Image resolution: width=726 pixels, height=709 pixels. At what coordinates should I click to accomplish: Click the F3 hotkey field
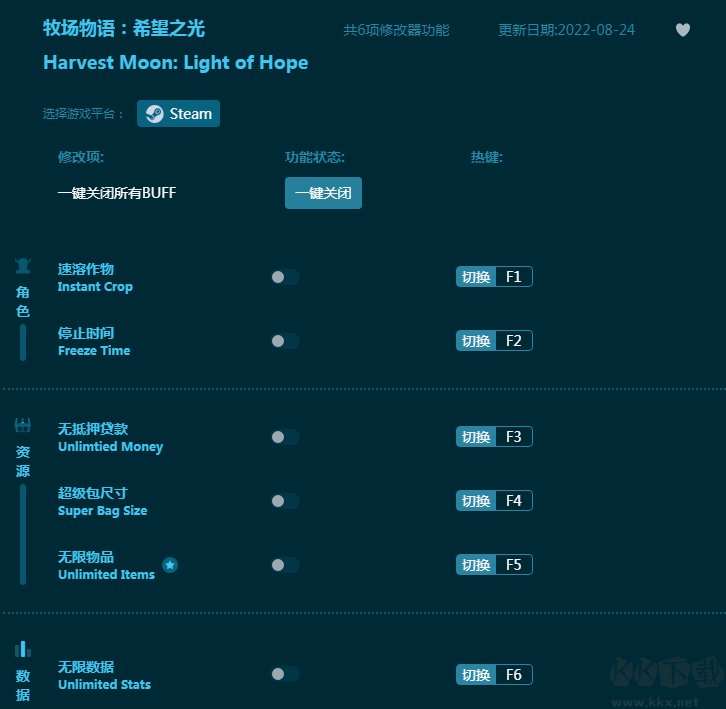514,437
